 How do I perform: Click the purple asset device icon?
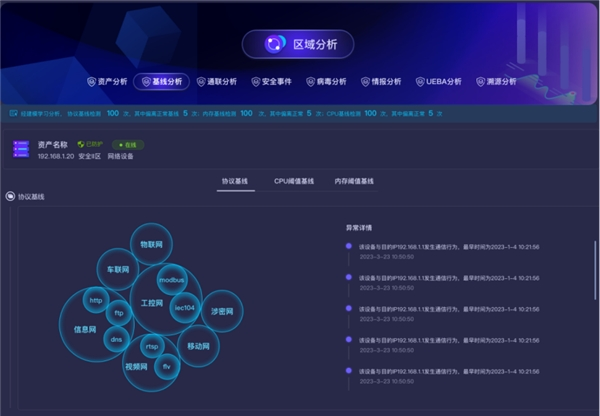tap(20, 149)
